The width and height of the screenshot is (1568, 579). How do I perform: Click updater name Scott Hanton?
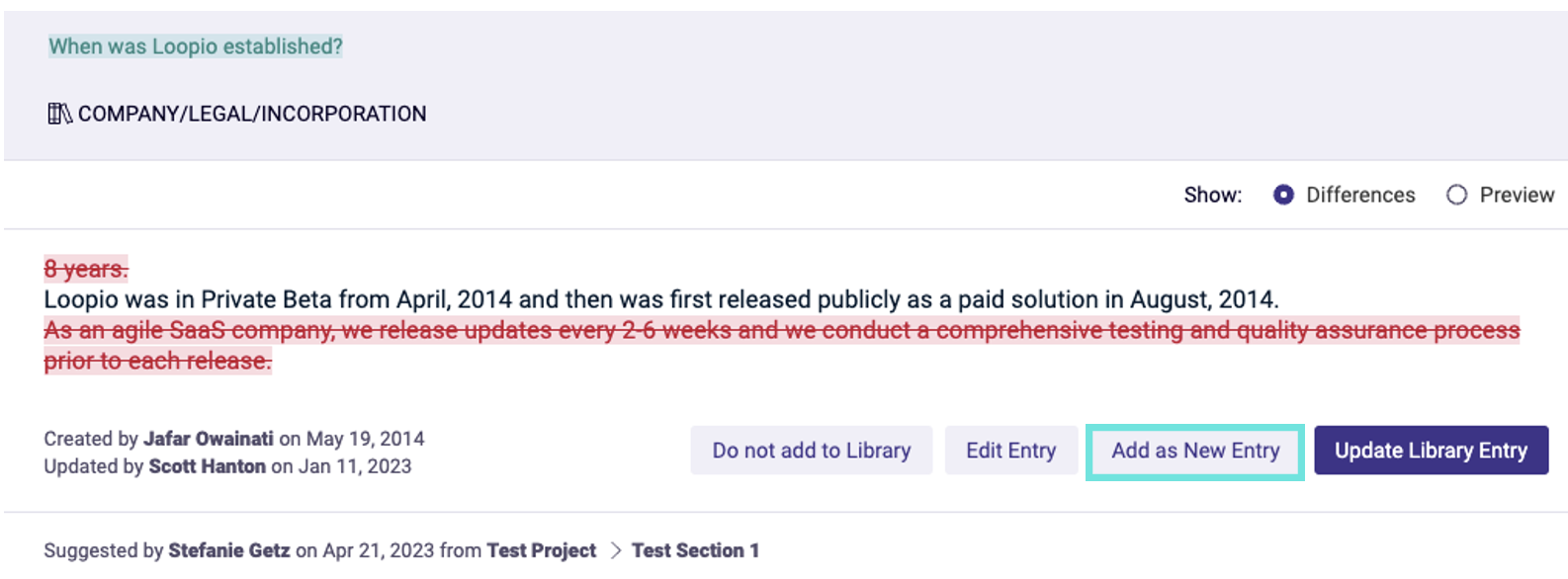[208, 466]
